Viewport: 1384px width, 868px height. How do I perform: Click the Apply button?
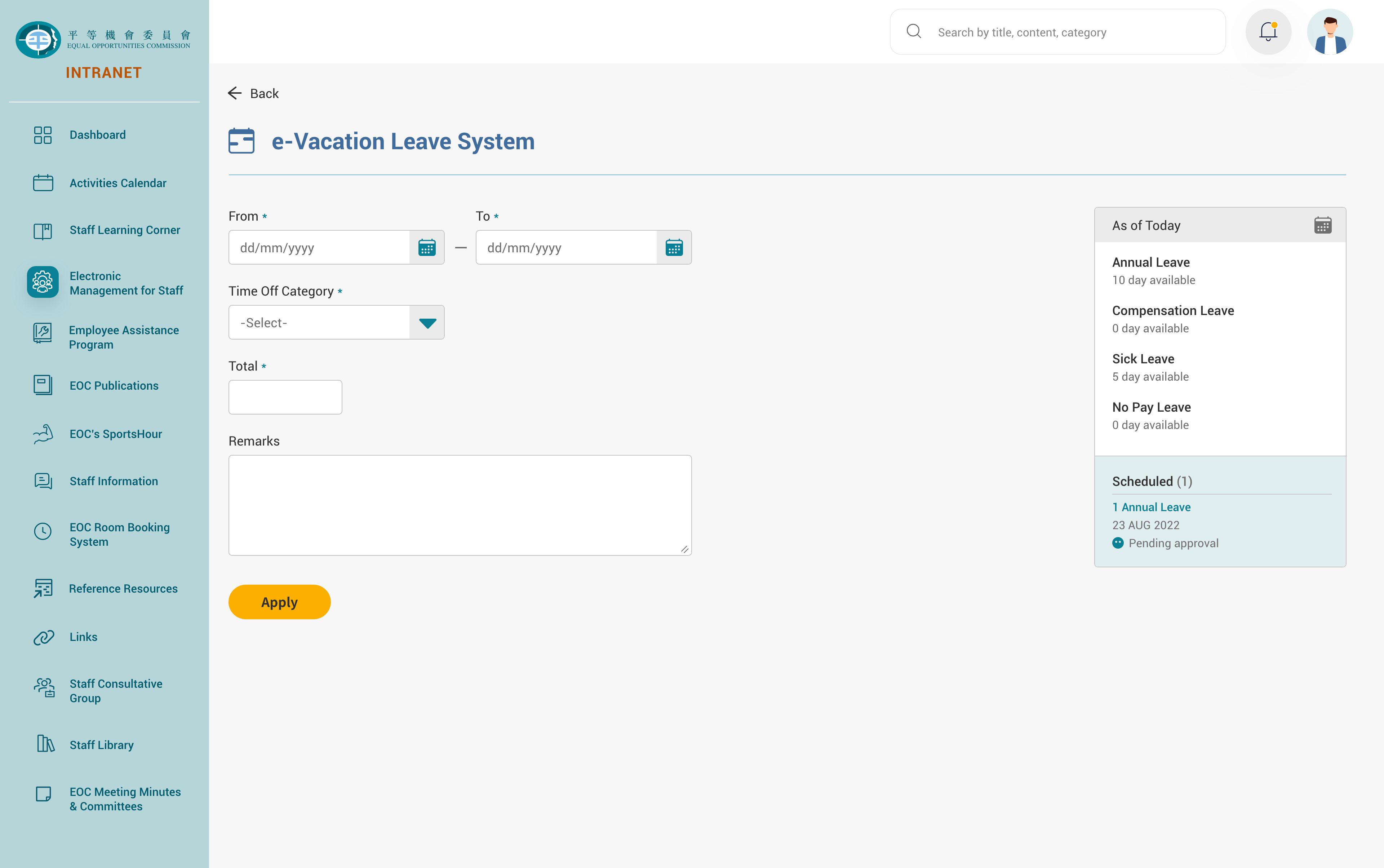279,602
